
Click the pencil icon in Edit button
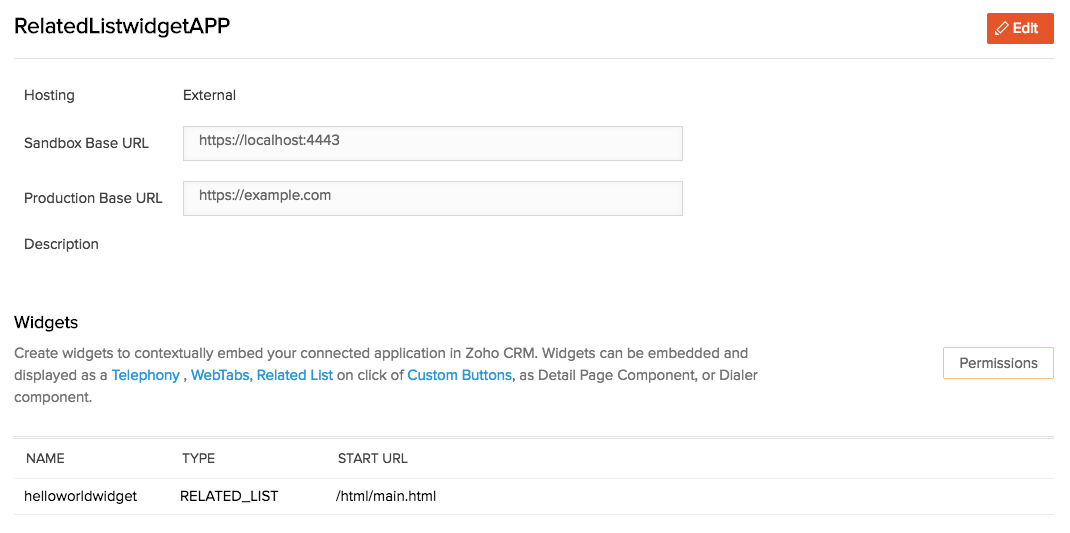coord(1001,29)
